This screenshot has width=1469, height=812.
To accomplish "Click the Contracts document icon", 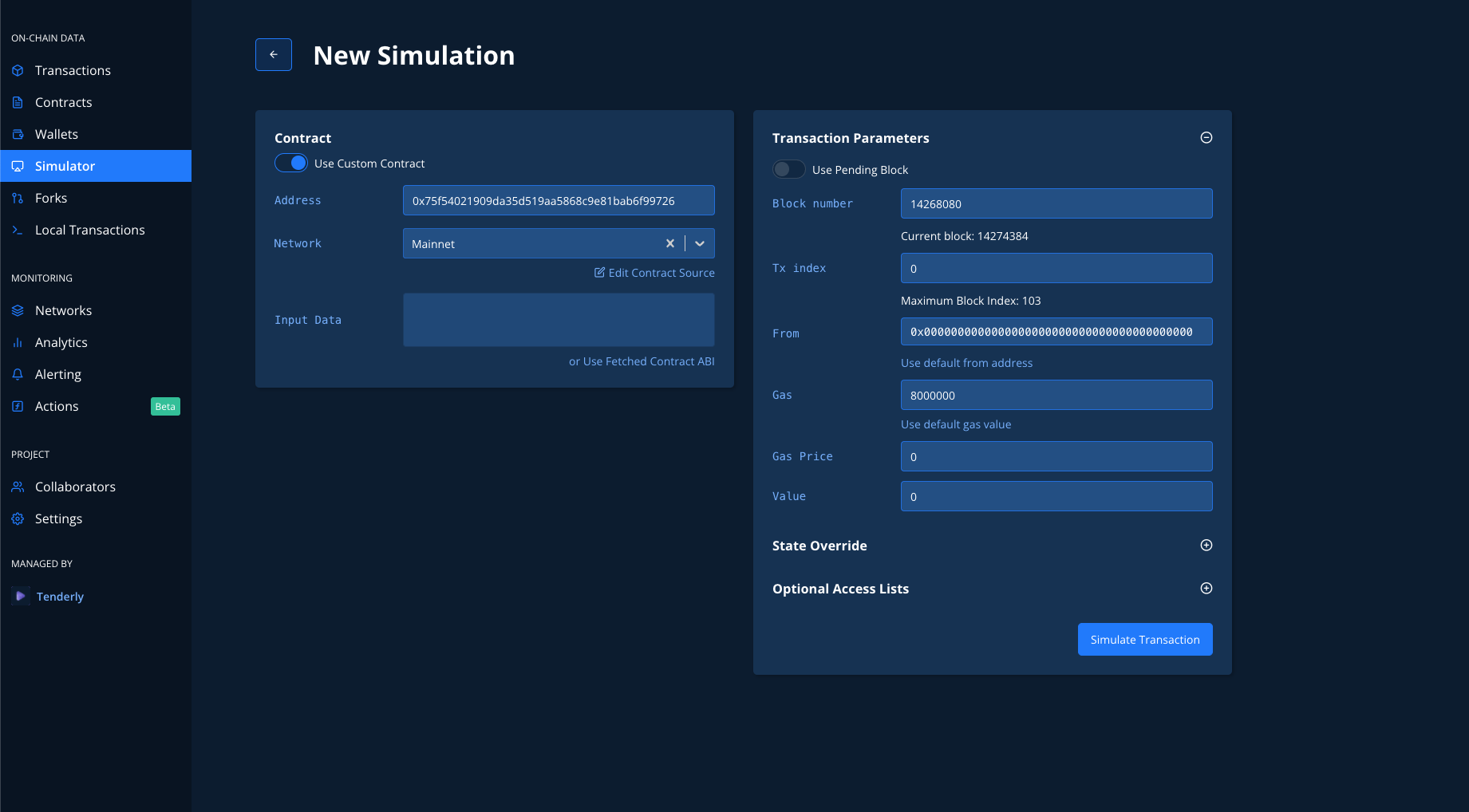I will point(18,103).
